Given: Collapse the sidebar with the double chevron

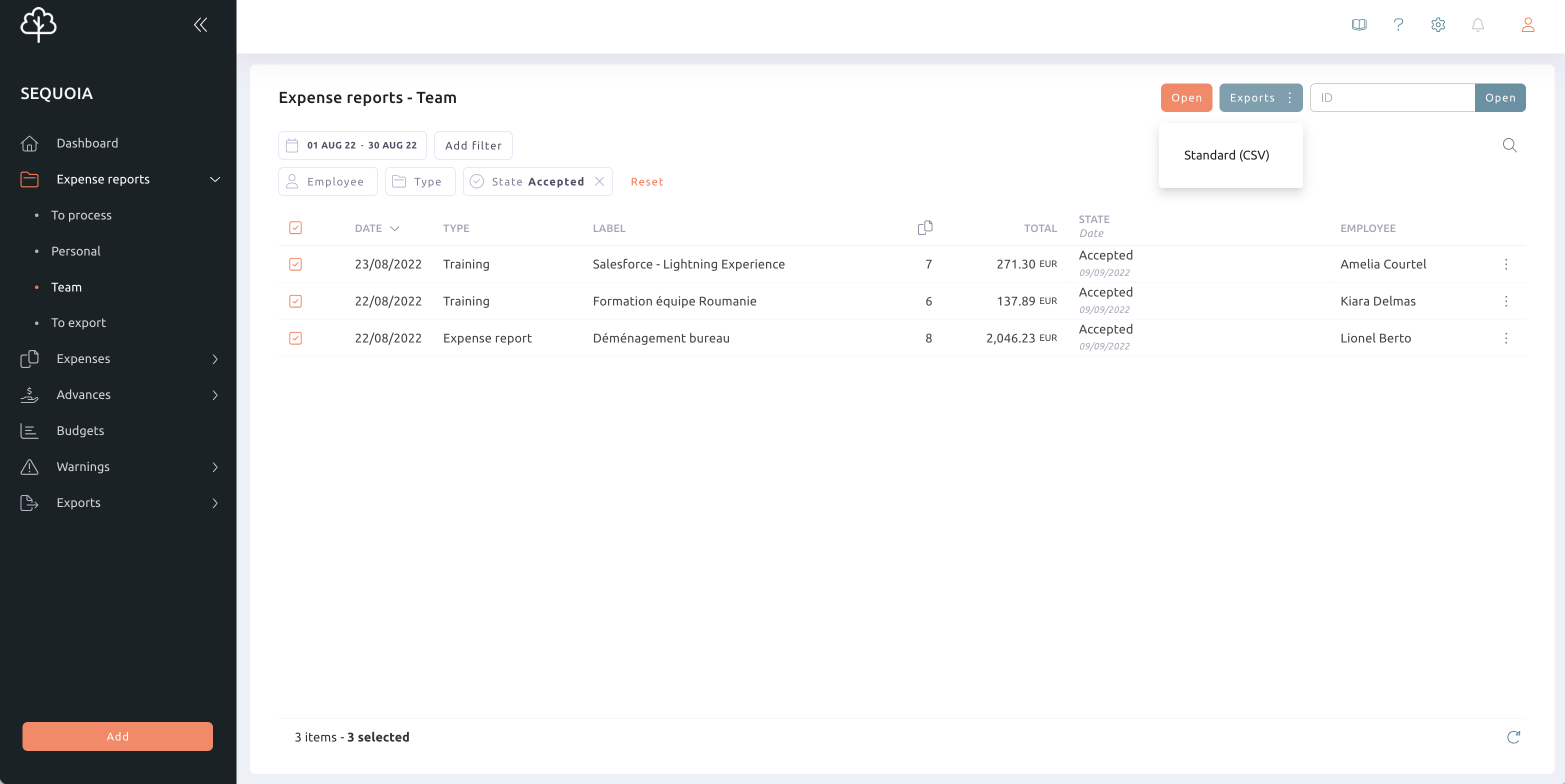Looking at the screenshot, I should [x=200, y=25].
